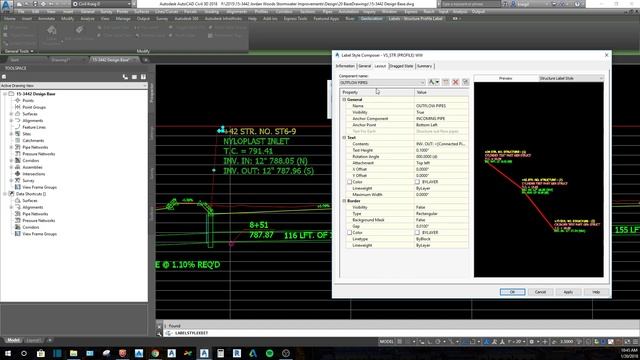This screenshot has height=360, width=640.
Task: Open Spotify from the taskbar
Action: pos(269,353)
